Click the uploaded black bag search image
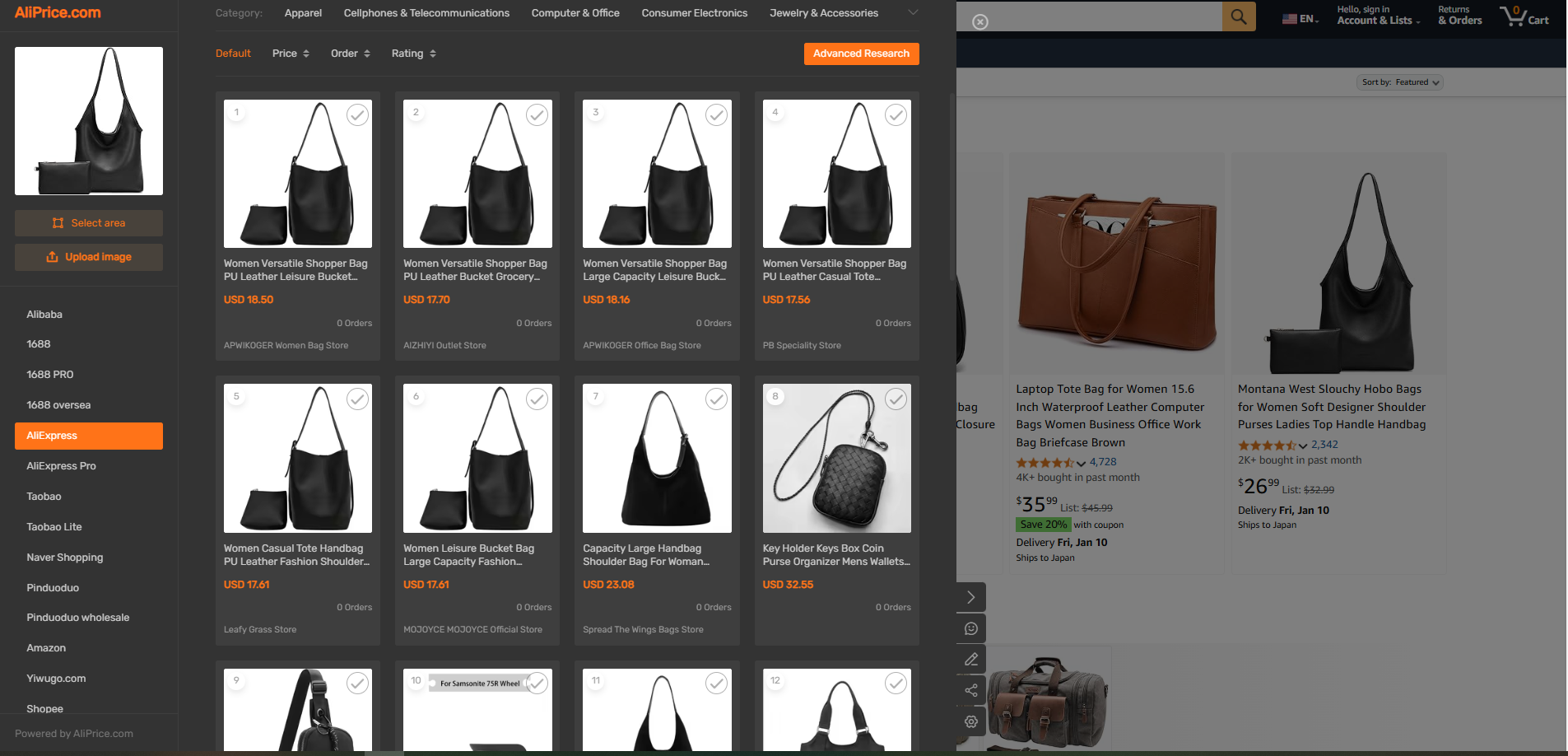Image resolution: width=1568 pixels, height=756 pixels. [x=89, y=121]
